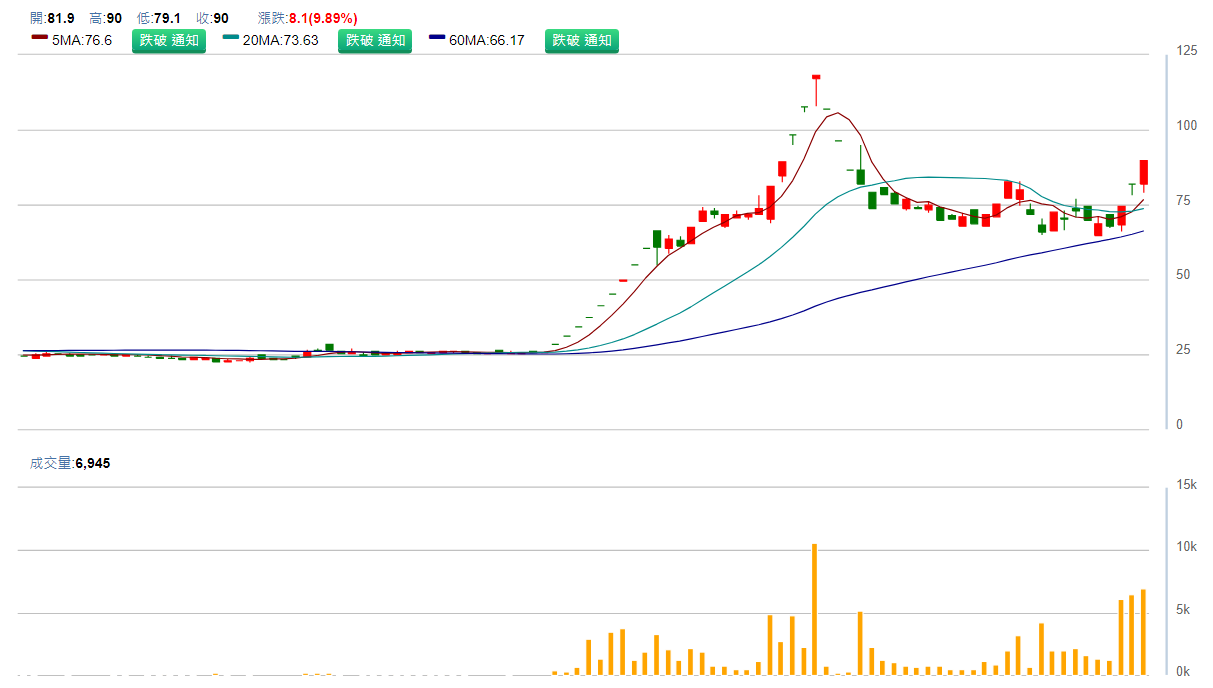Click the 60MA:66.17 legend label

coord(487,41)
